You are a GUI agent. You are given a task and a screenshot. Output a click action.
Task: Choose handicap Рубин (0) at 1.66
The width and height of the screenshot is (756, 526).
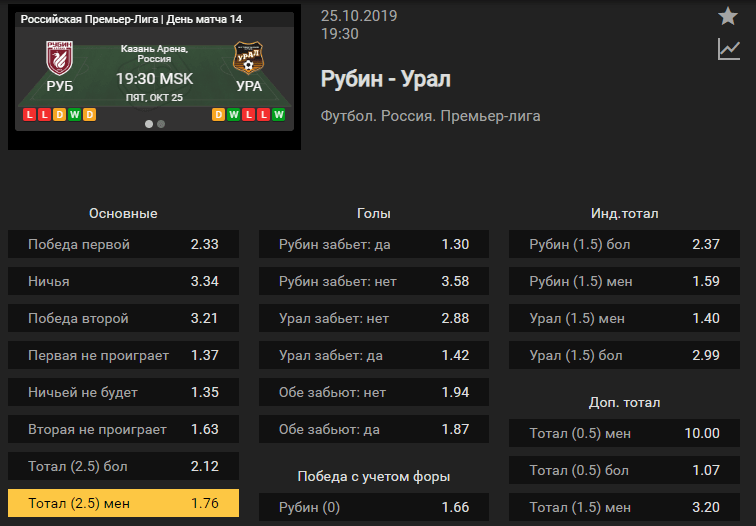coord(374,507)
